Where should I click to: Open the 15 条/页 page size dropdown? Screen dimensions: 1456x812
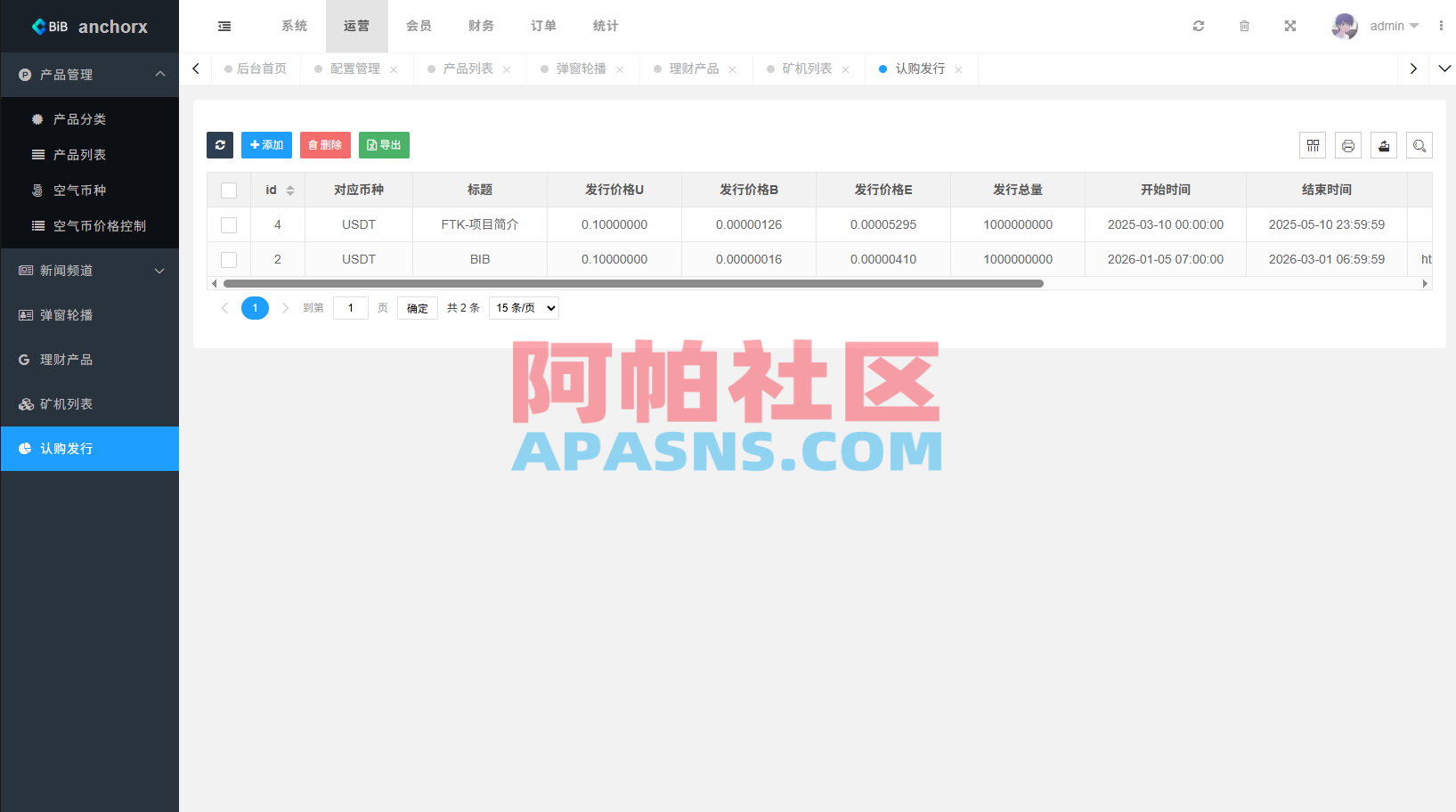524,308
